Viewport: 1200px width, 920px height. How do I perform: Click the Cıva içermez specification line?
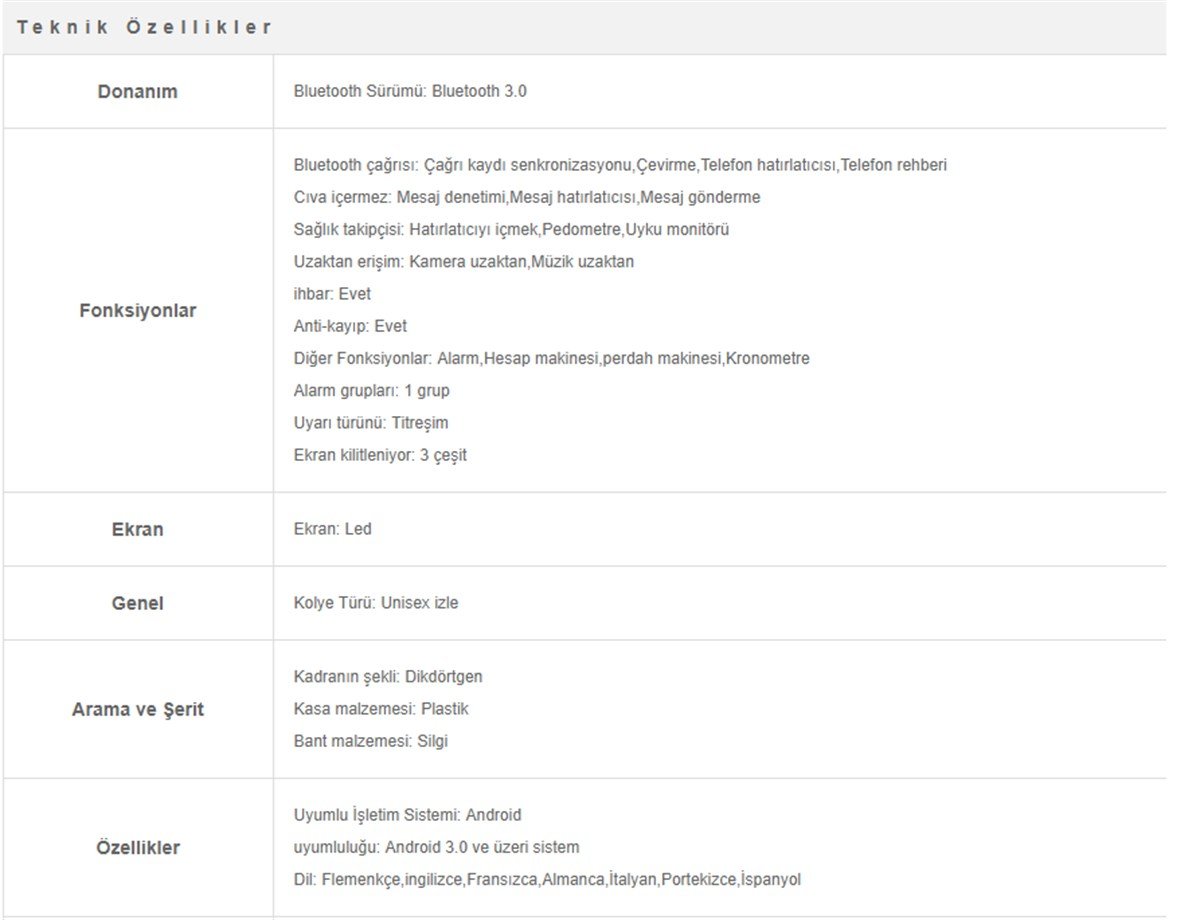pyautogui.click(x=527, y=197)
